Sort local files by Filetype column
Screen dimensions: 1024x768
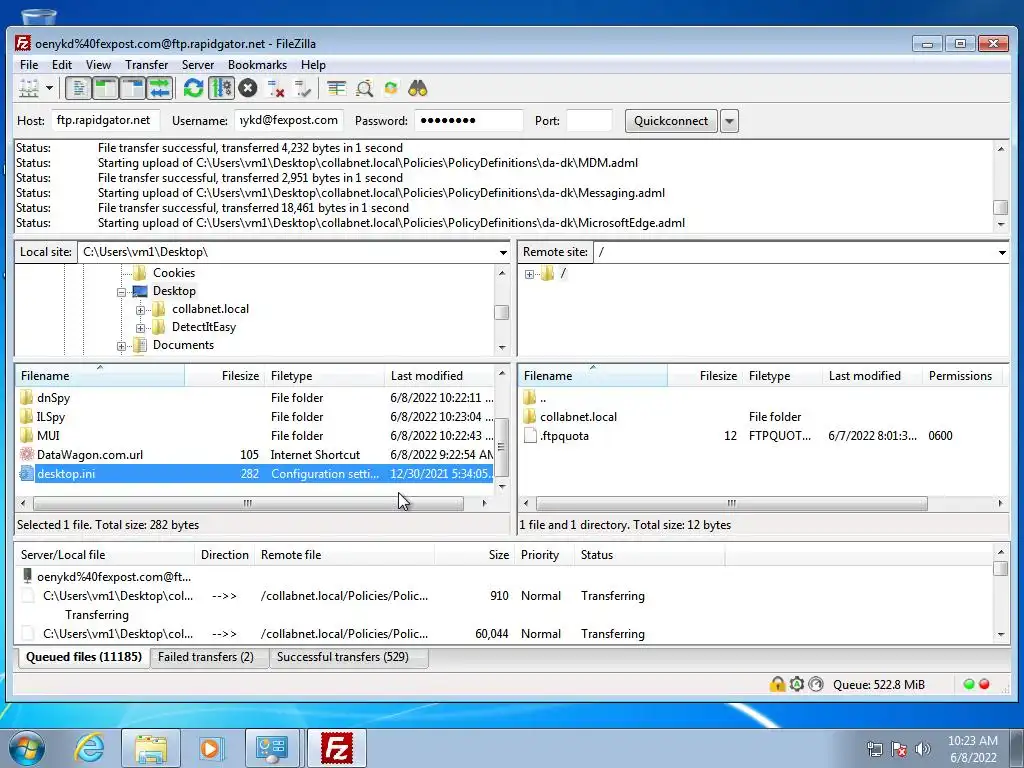pos(325,376)
